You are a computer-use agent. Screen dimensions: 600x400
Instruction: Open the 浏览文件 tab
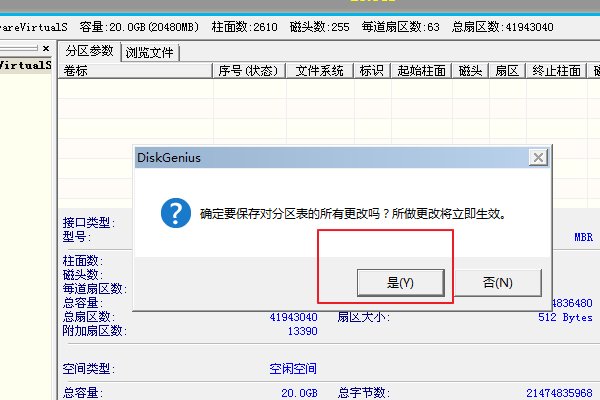[150, 52]
